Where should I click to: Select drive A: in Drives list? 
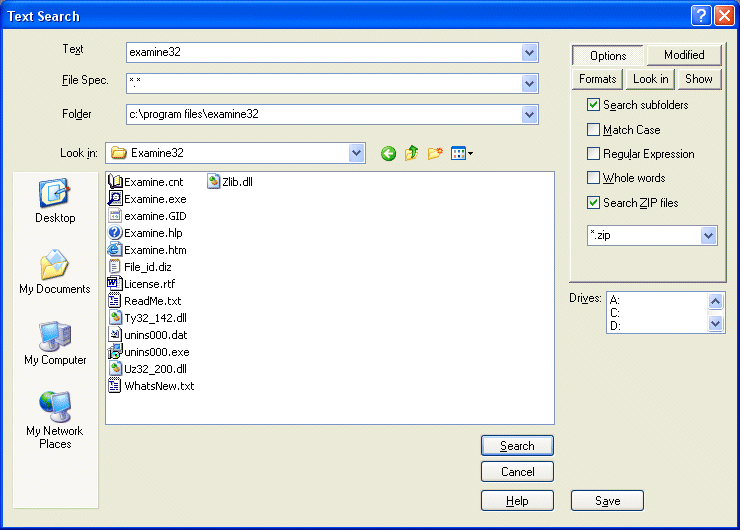tap(614, 300)
